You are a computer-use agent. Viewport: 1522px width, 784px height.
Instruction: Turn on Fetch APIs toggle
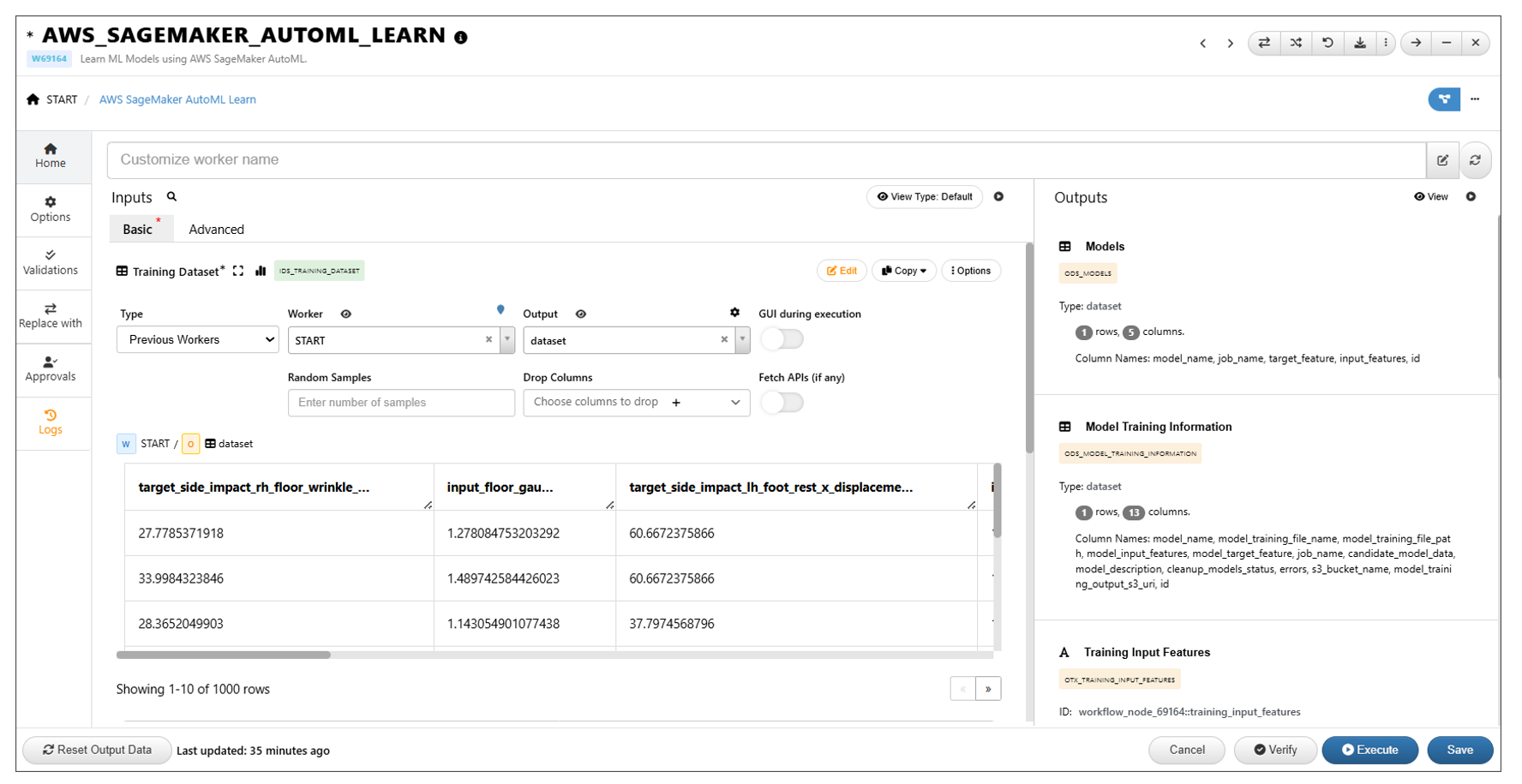tap(782, 403)
